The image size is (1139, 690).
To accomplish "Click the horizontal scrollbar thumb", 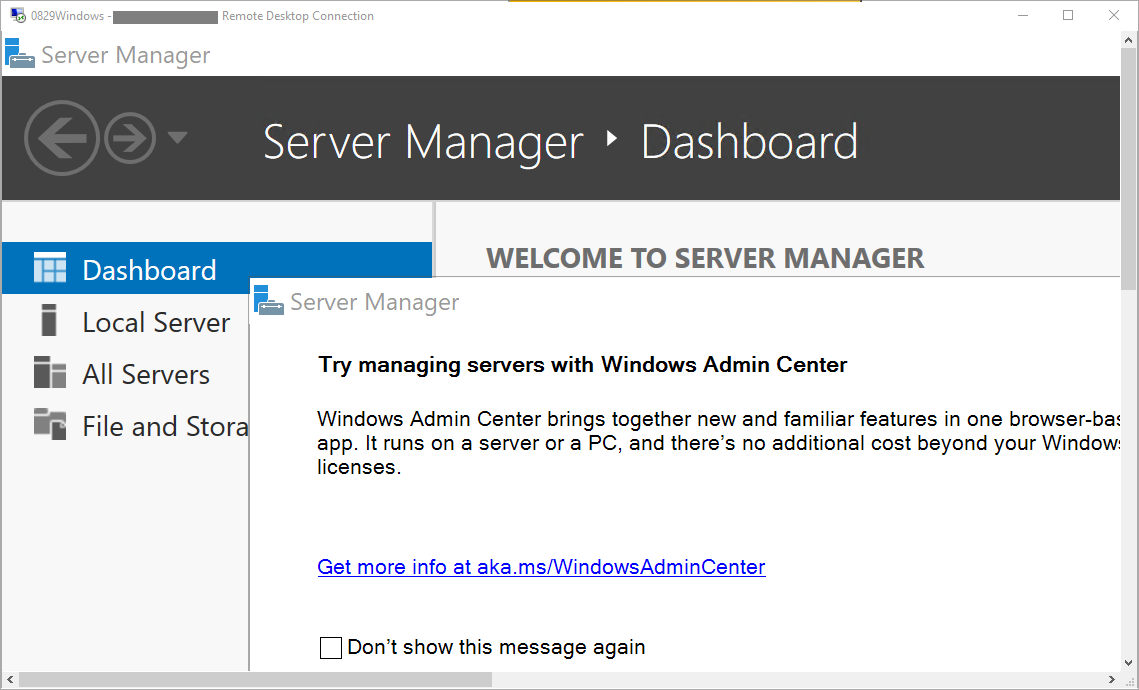I will 256,680.
